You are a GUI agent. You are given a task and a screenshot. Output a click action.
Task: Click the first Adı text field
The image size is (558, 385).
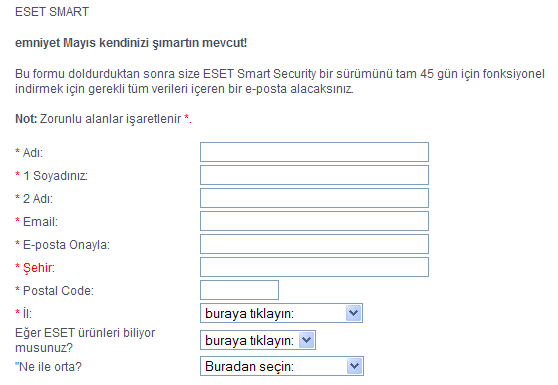coord(314,152)
